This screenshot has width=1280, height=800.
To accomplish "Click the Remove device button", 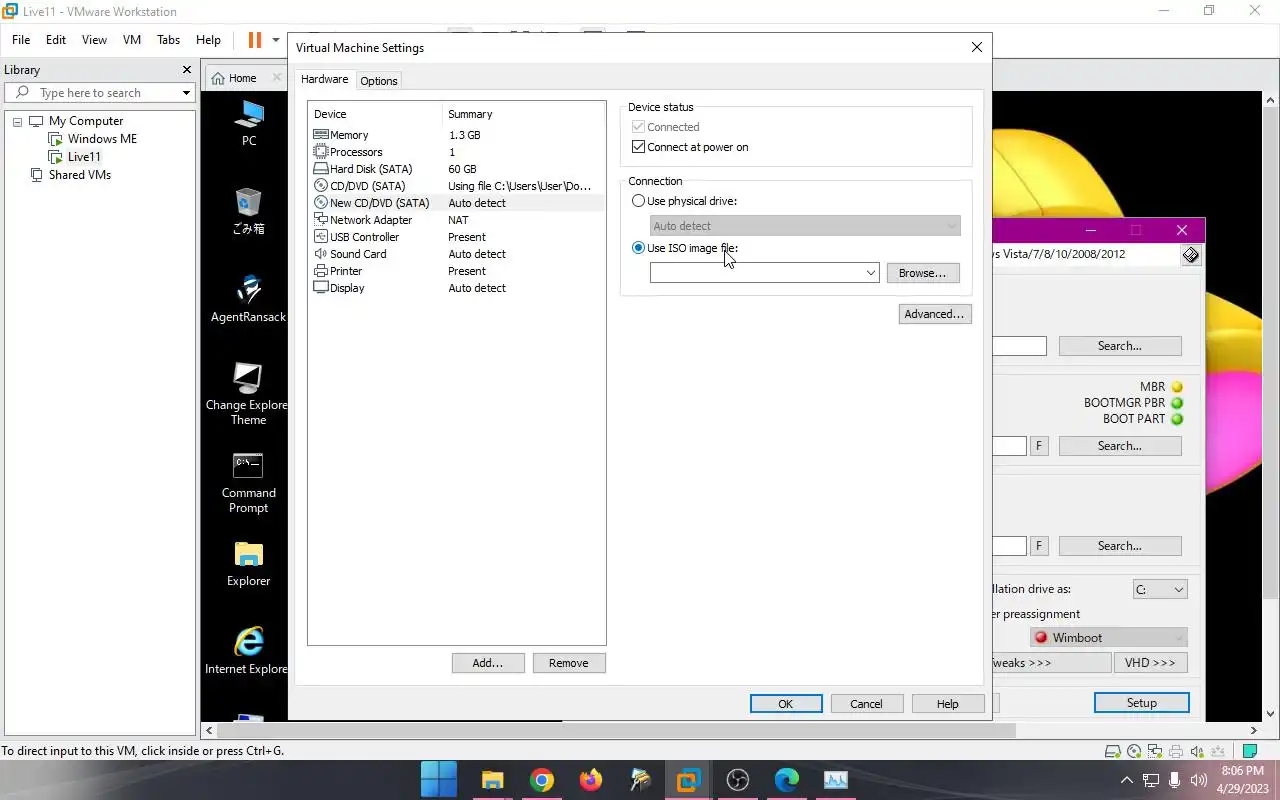I will click(x=569, y=663).
